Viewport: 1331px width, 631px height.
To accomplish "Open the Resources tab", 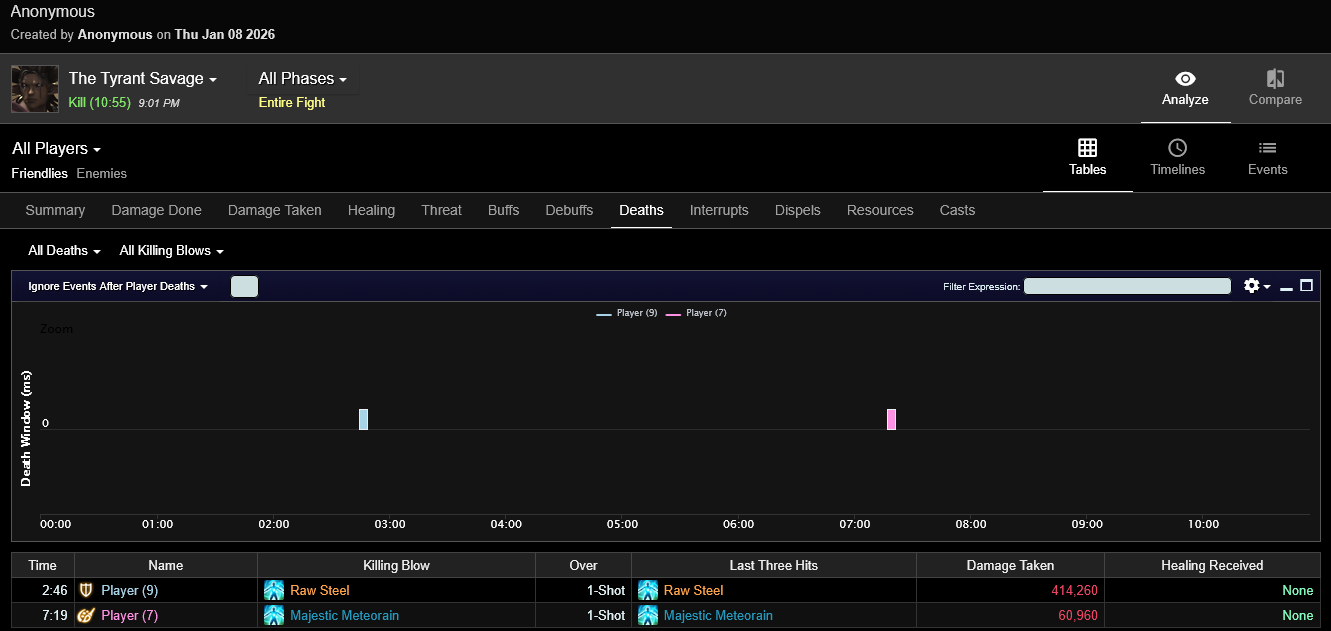I will pos(880,210).
